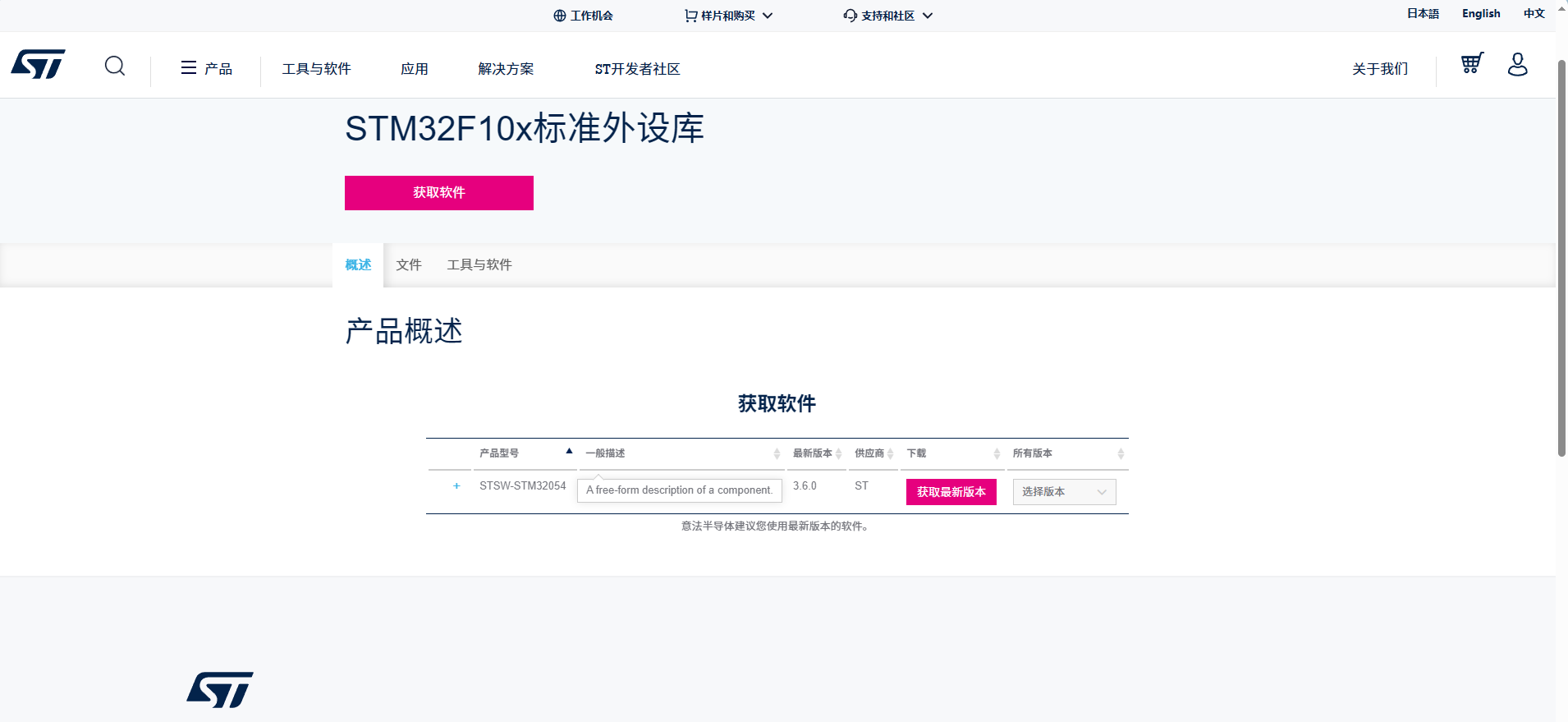
Task: Sort the 所有版本 column
Action: click(1121, 453)
